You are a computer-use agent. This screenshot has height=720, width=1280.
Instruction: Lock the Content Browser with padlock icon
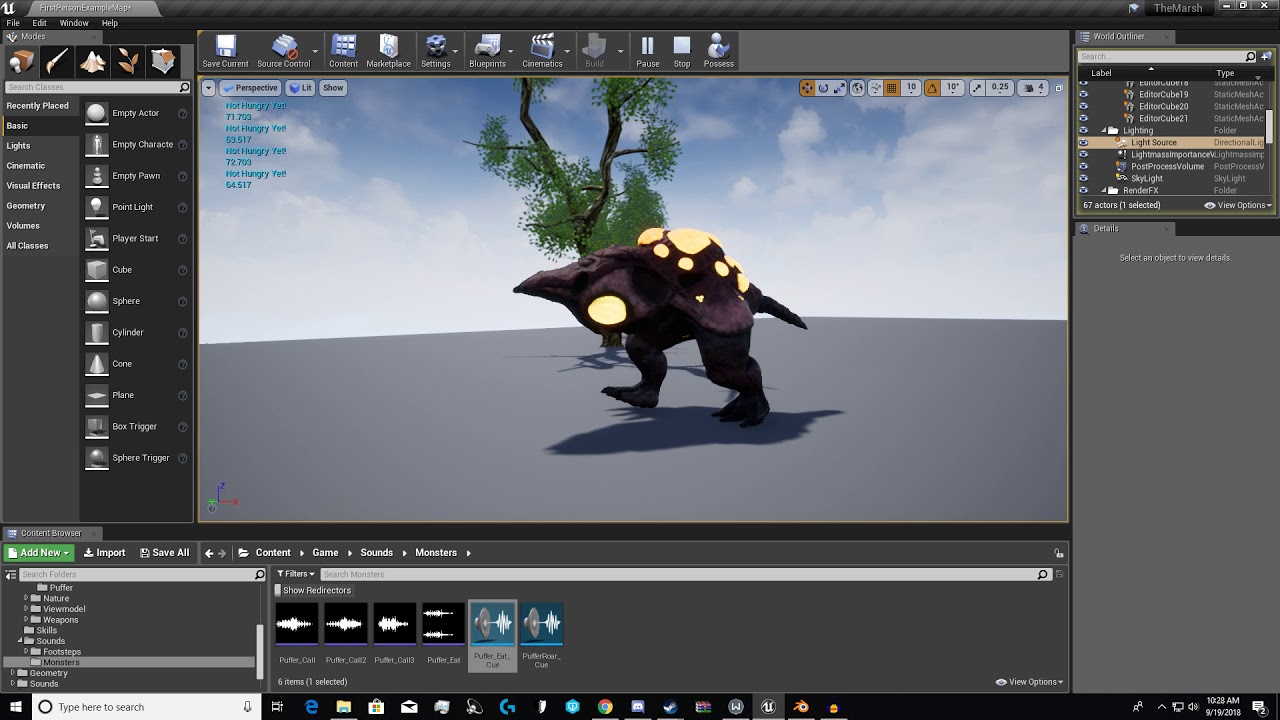pos(1059,553)
